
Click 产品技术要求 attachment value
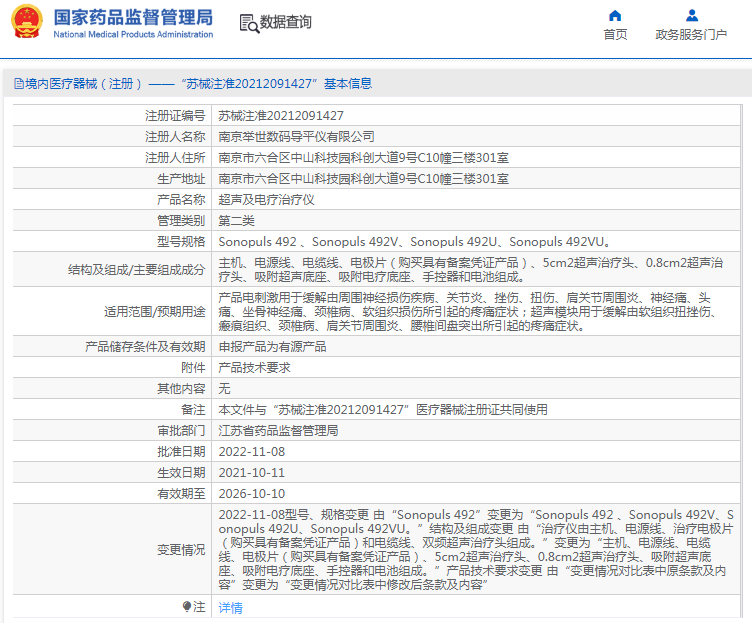click(x=254, y=368)
